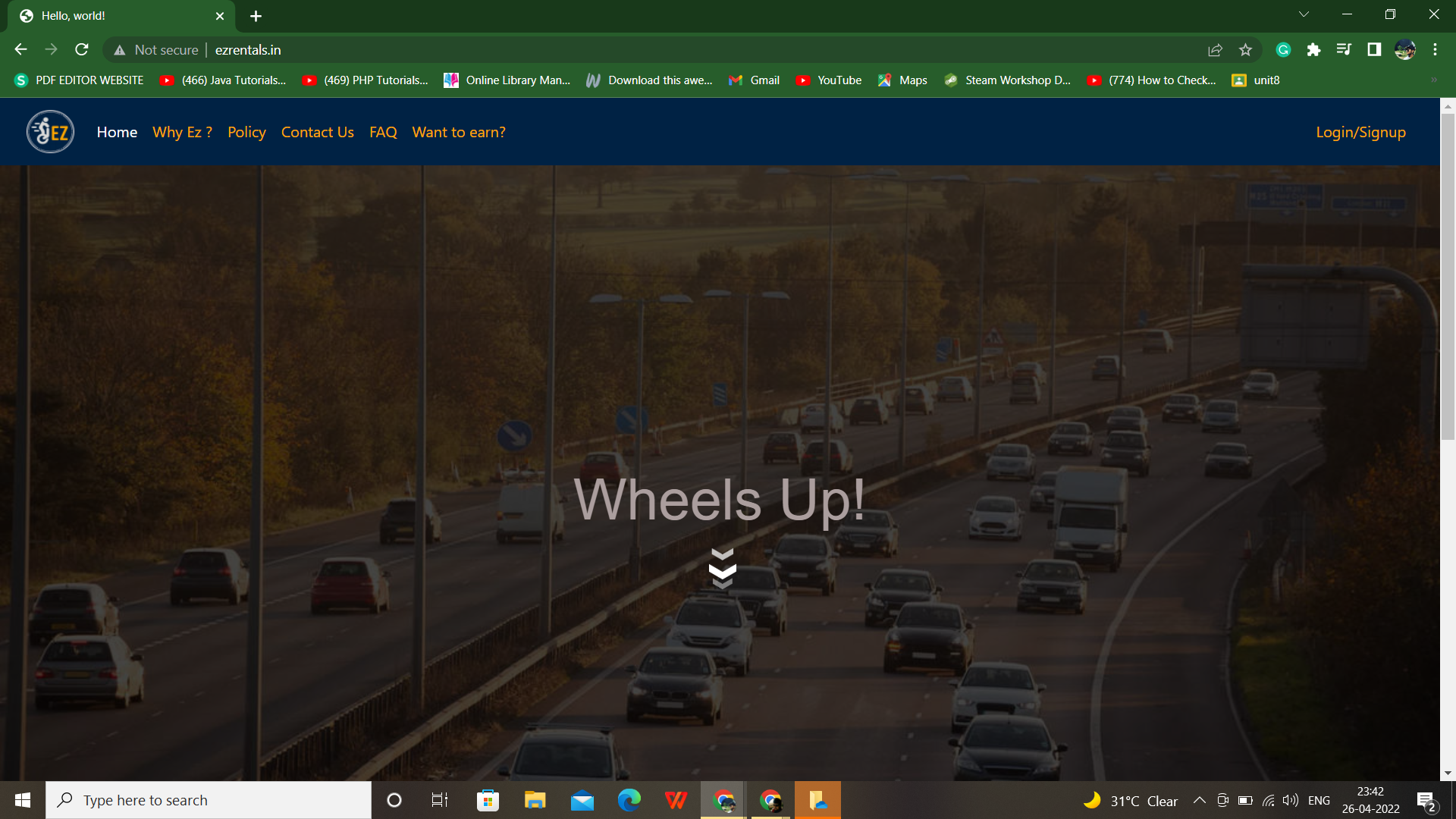This screenshot has height=819, width=1456.
Task: Open the Java Tutorials bookmark
Action: coord(223,80)
